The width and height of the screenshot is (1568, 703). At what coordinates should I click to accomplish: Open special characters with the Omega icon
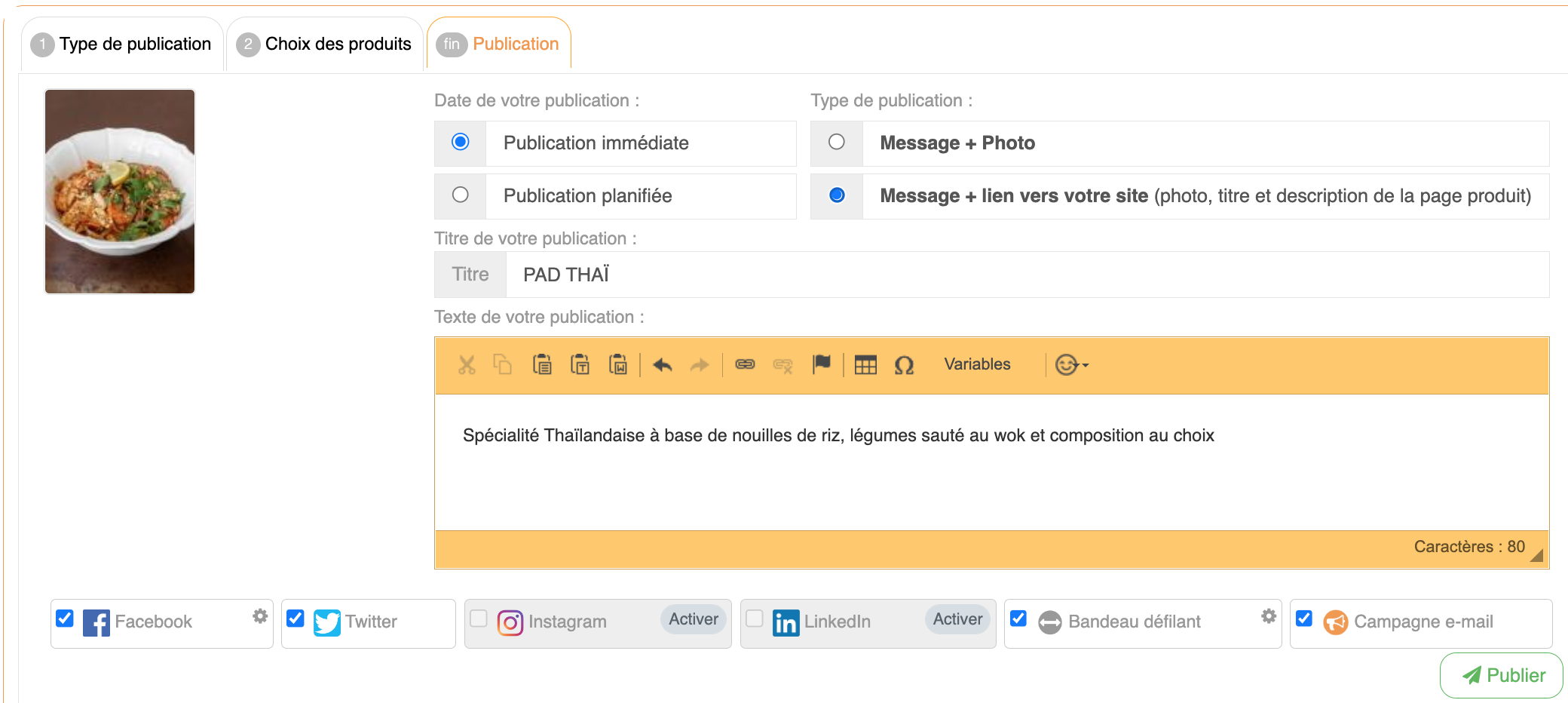coord(904,365)
